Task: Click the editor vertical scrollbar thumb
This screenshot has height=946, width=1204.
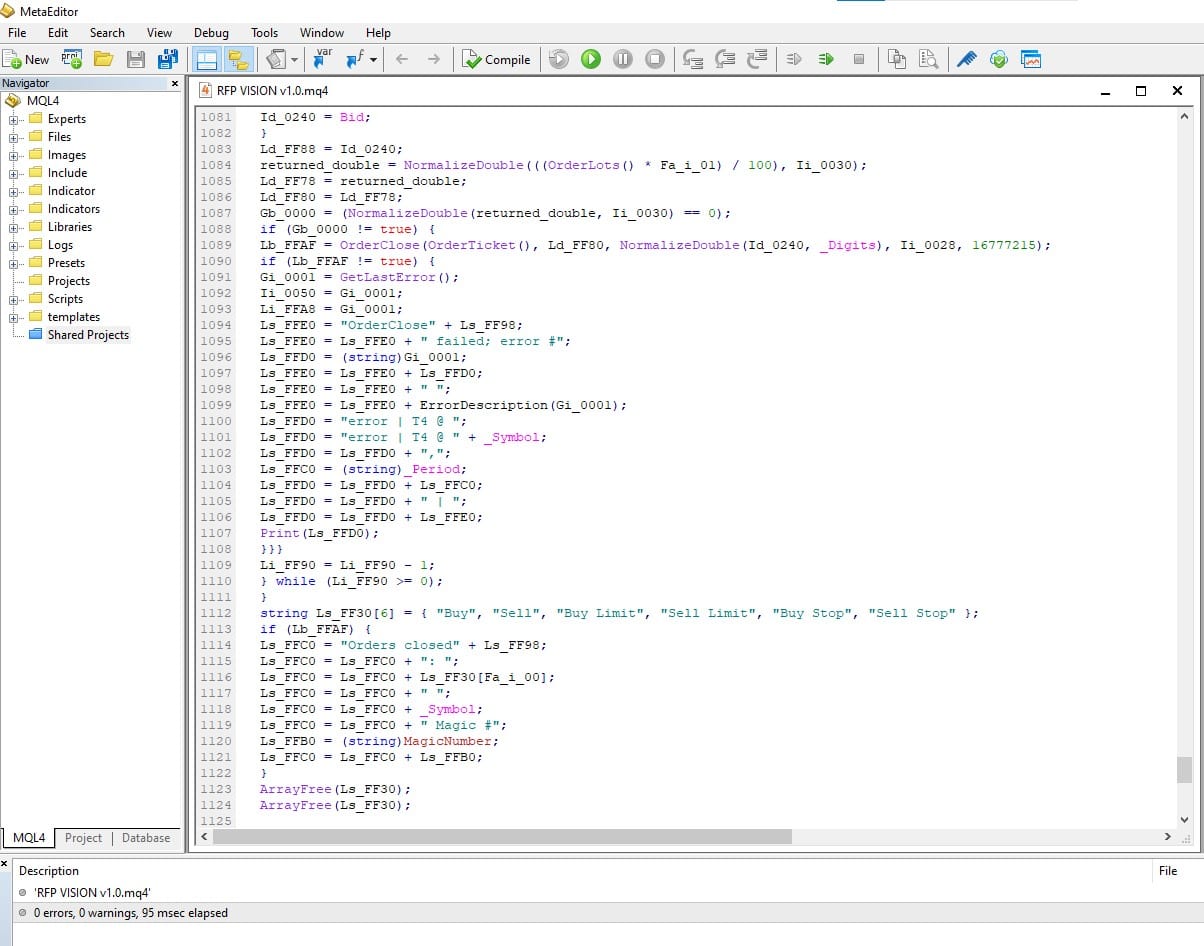Action: tap(1184, 770)
